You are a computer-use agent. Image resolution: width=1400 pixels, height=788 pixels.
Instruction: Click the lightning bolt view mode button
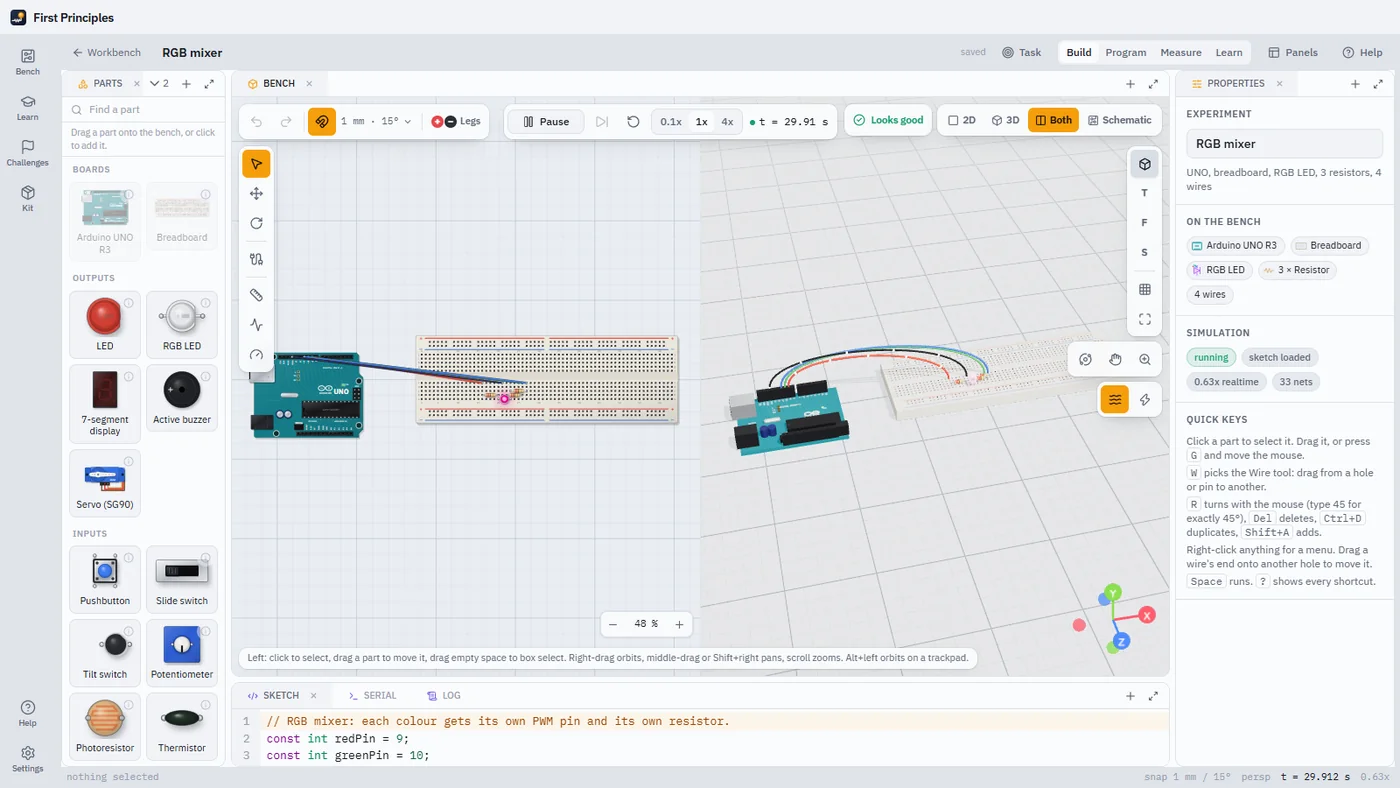click(1145, 399)
